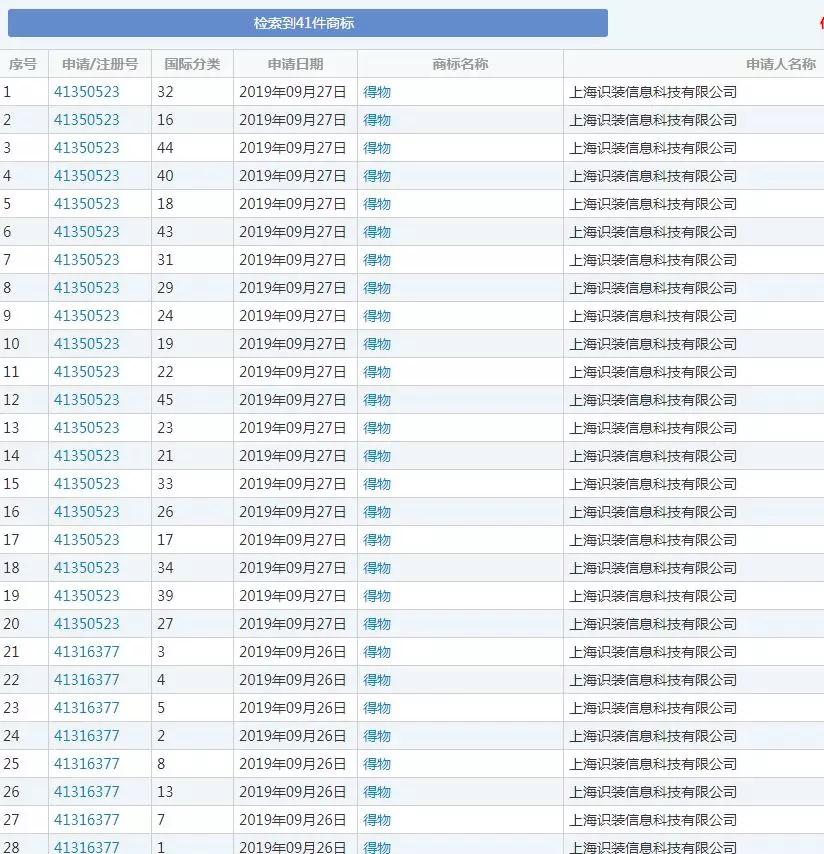Open 得物 trademark link in row 21
Image resolution: width=824 pixels, height=854 pixels.
click(376, 652)
